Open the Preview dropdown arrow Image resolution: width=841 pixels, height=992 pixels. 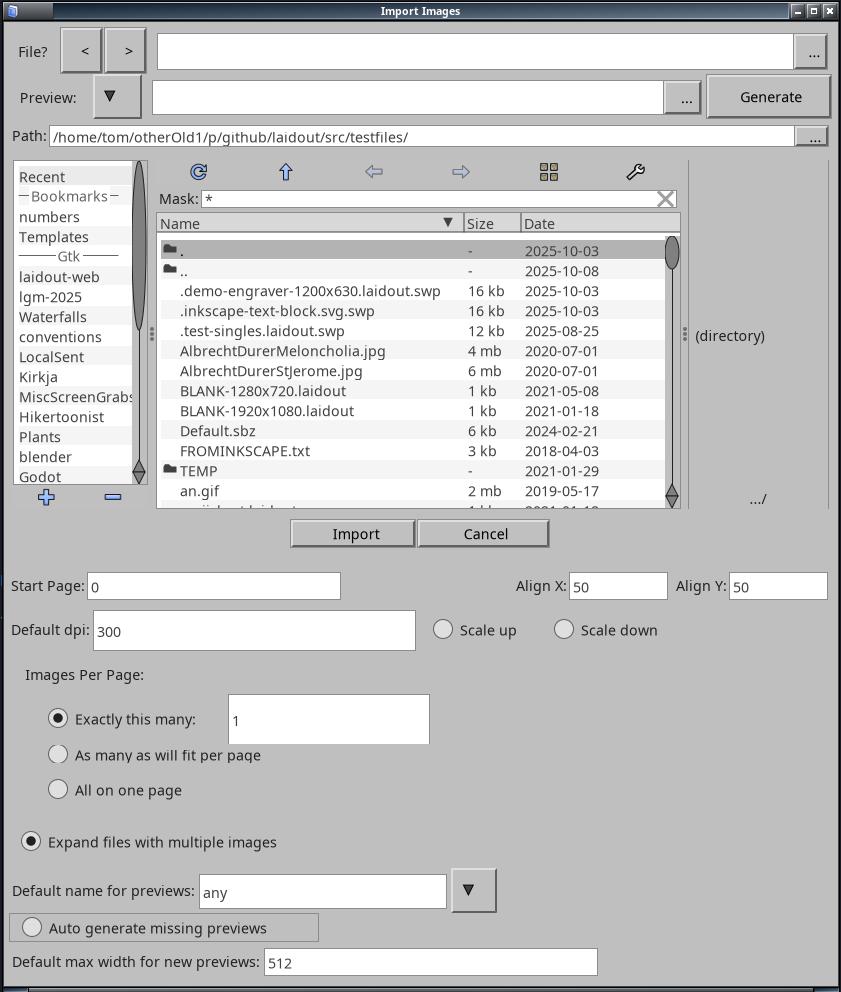coord(116,97)
